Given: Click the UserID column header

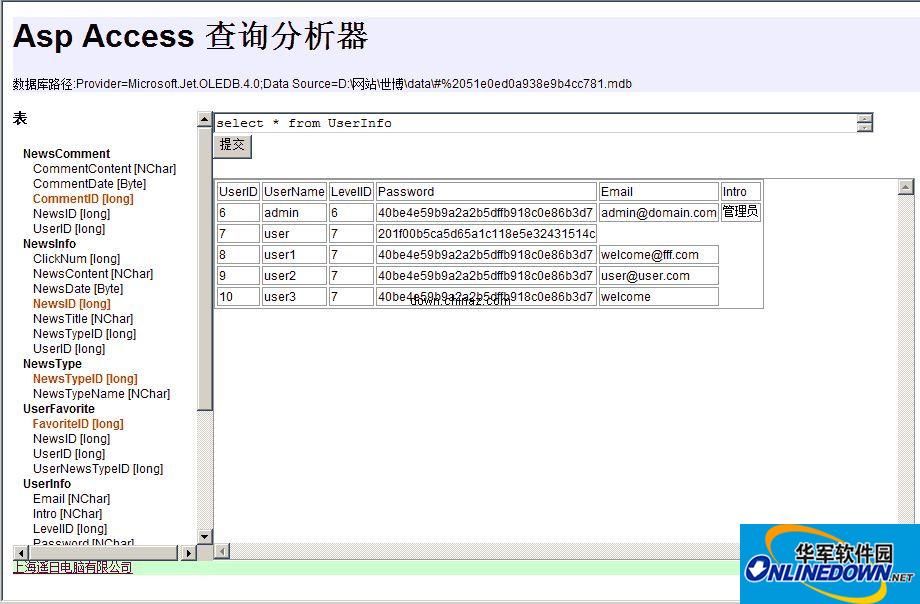Looking at the screenshot, I should click(x=238, y=192).
